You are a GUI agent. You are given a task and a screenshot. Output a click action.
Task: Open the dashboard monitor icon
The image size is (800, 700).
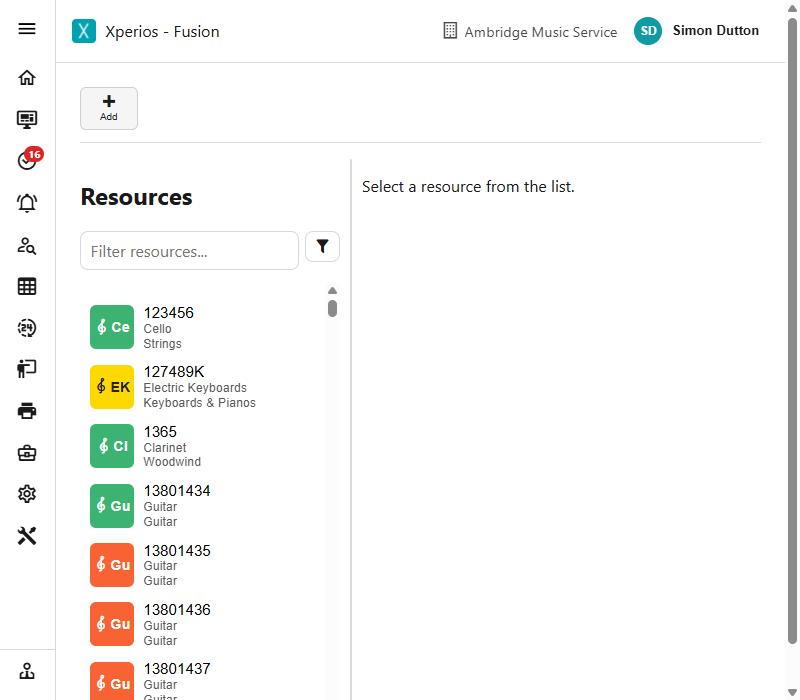coord(27,119)
